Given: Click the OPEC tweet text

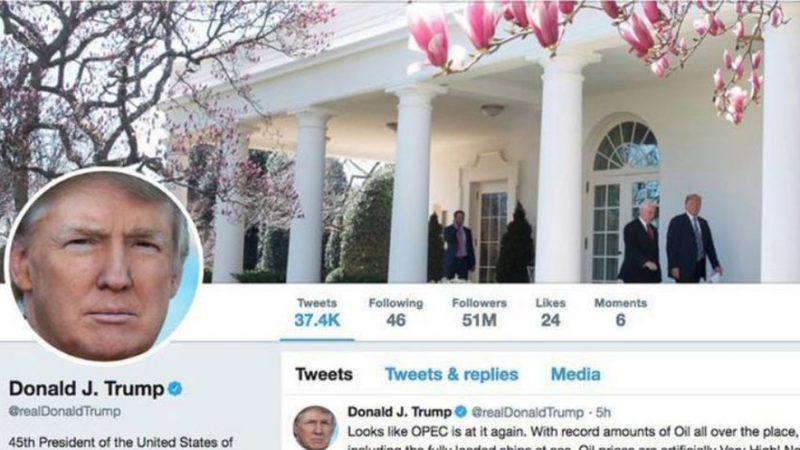Looking at the screenshot, I should 573,438.
